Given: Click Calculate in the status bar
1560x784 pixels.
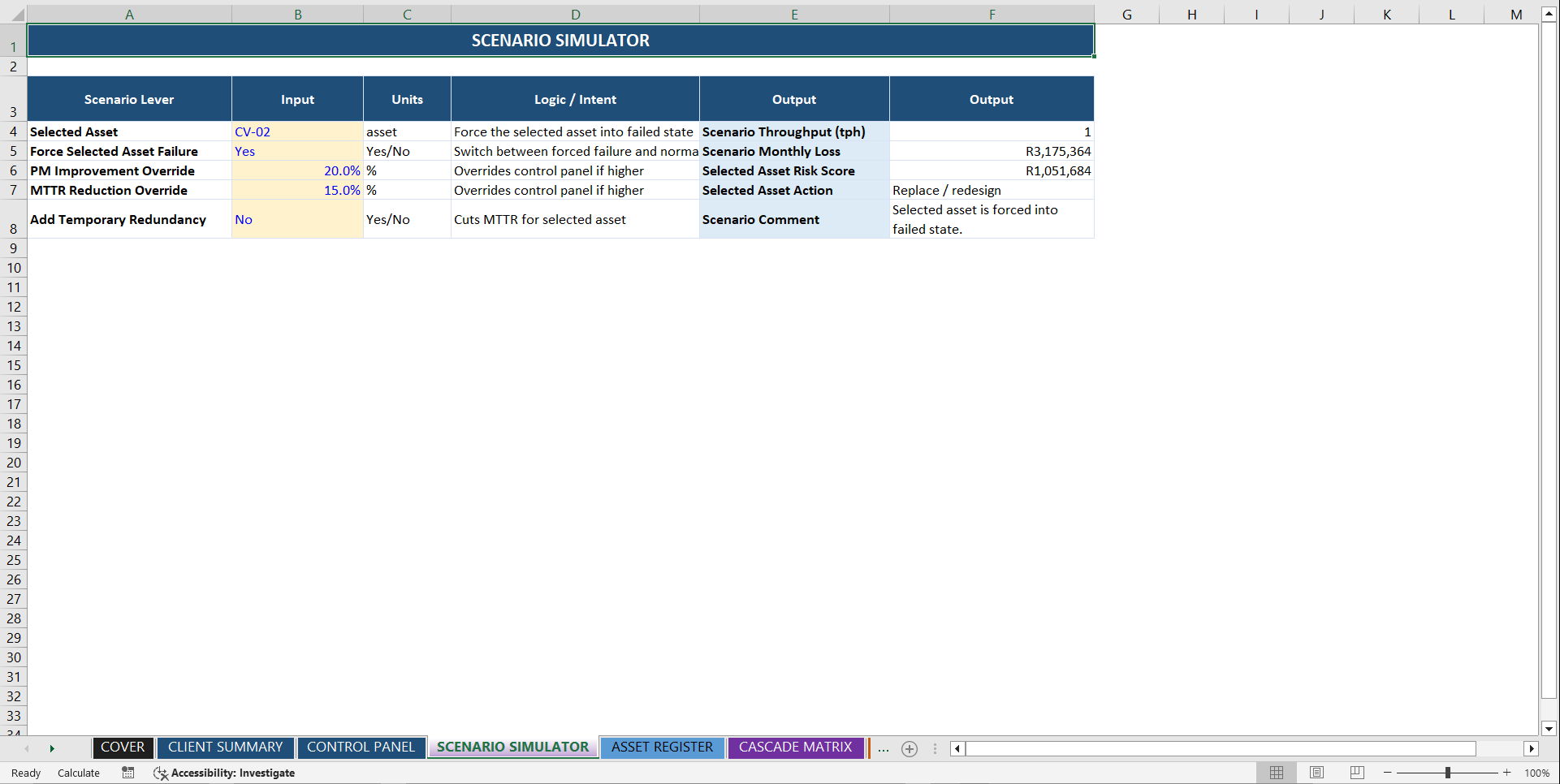Looking at the screenshot, I should point(78,773).
